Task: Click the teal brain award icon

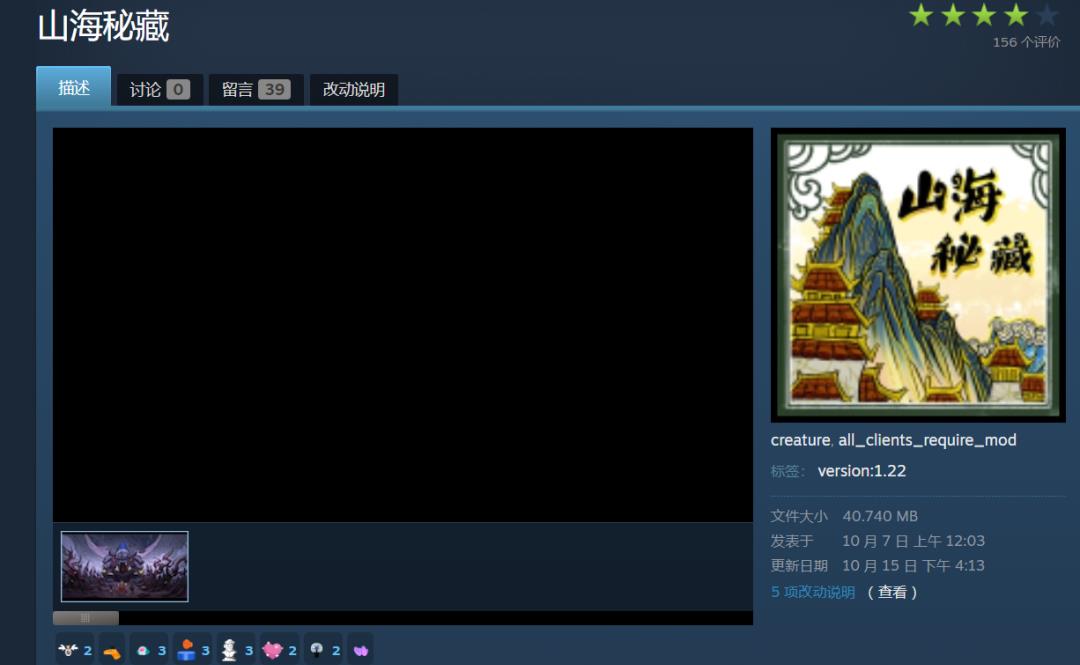Action: (x=143, y=651)
